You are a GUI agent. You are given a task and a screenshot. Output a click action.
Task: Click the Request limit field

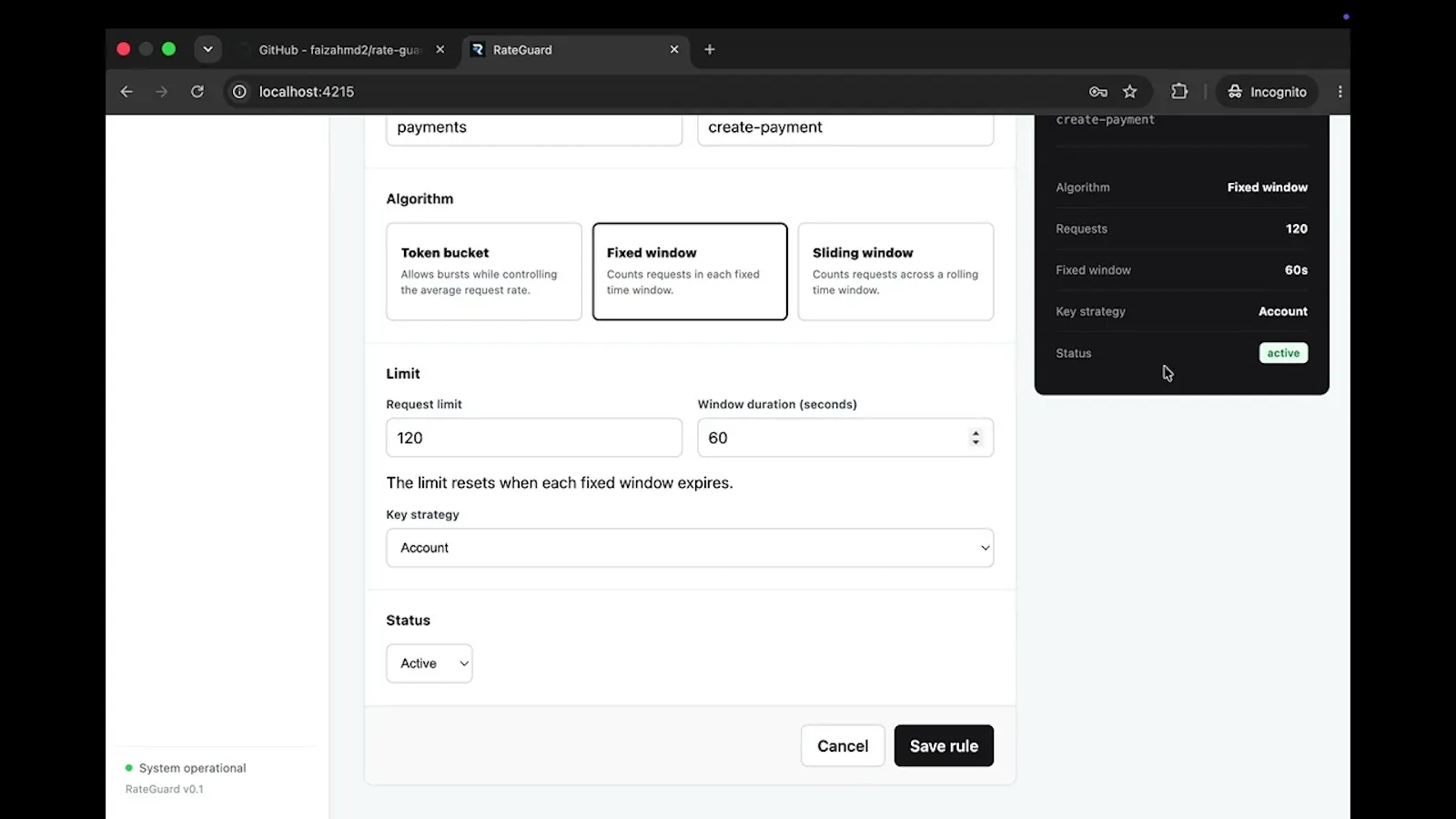pyautogui.click(x=534, y=438)
